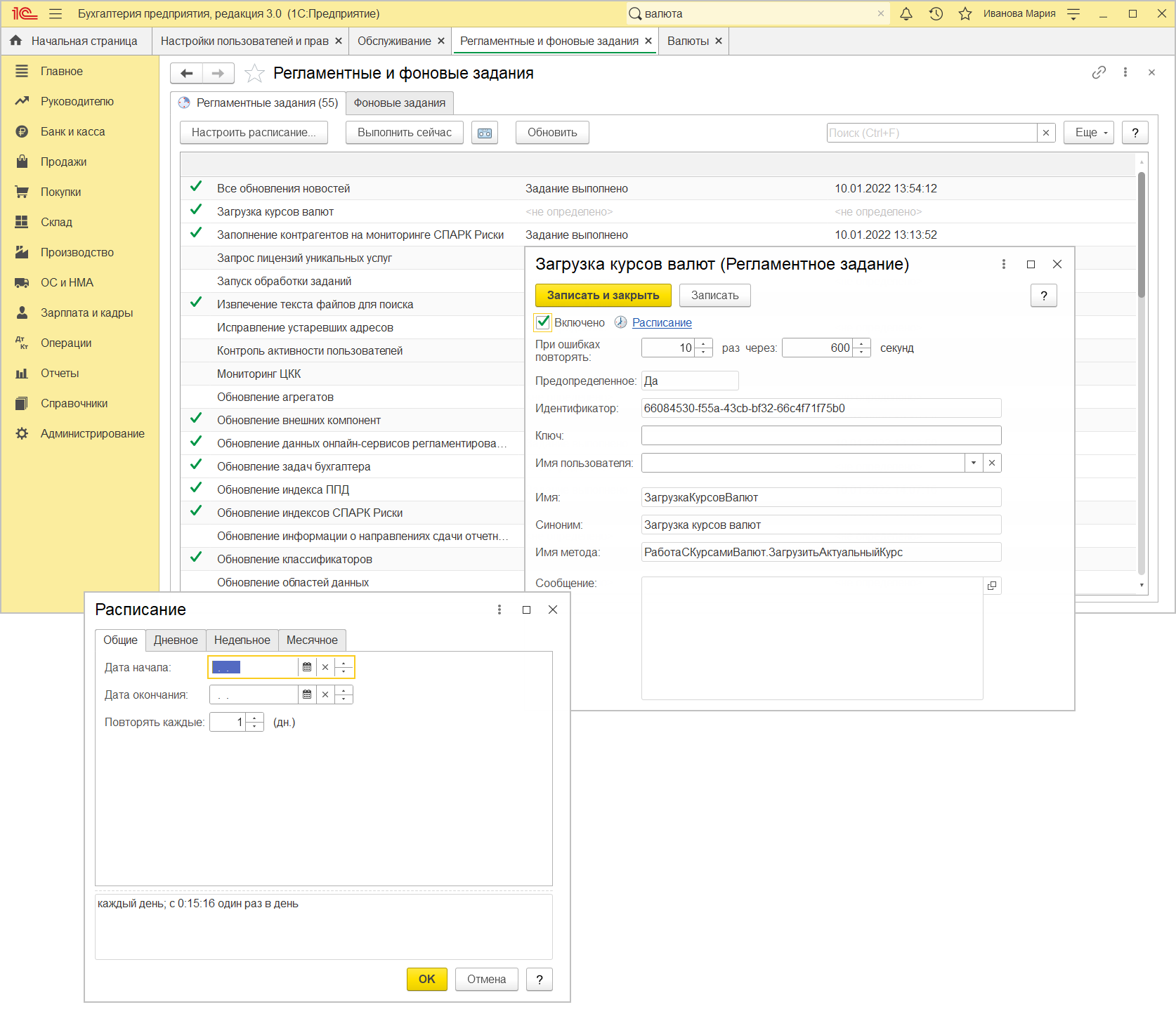Switch to Месячное schedule tab
This screenshot has height=1014, width=1176.
click(312, 640)
